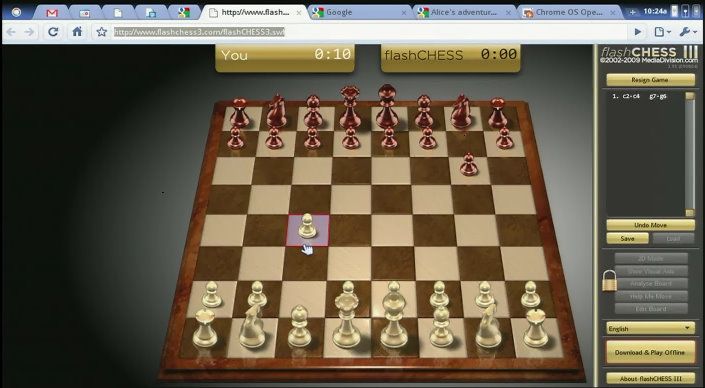Click the red knight on b8

276,111
